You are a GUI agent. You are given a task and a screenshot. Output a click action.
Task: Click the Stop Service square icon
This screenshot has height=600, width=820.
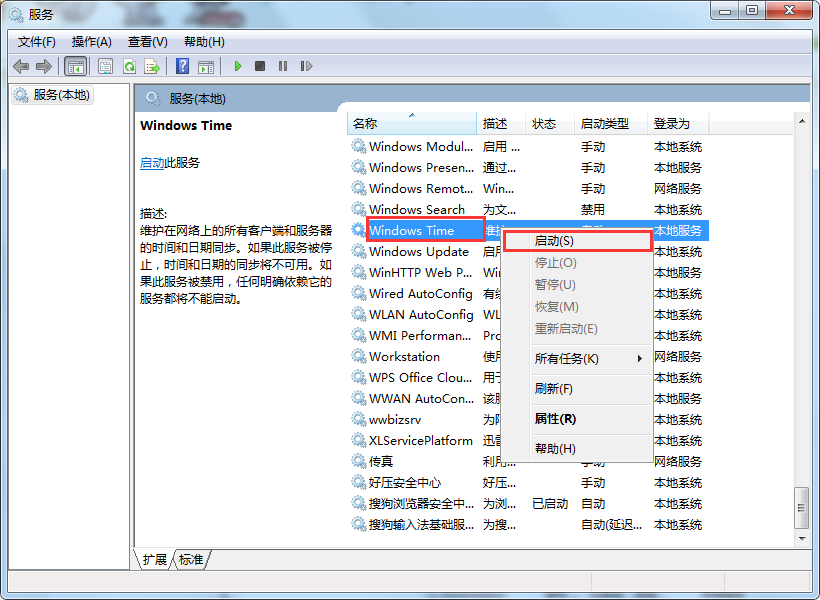pyautogui.click(x=260, y=66)
